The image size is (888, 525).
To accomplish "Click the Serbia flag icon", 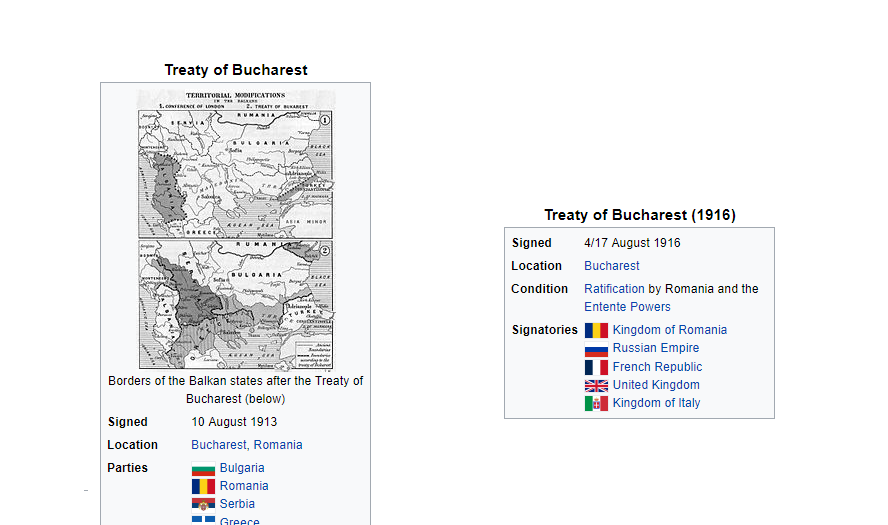I will pyautogui.click(x=203, y=505).
